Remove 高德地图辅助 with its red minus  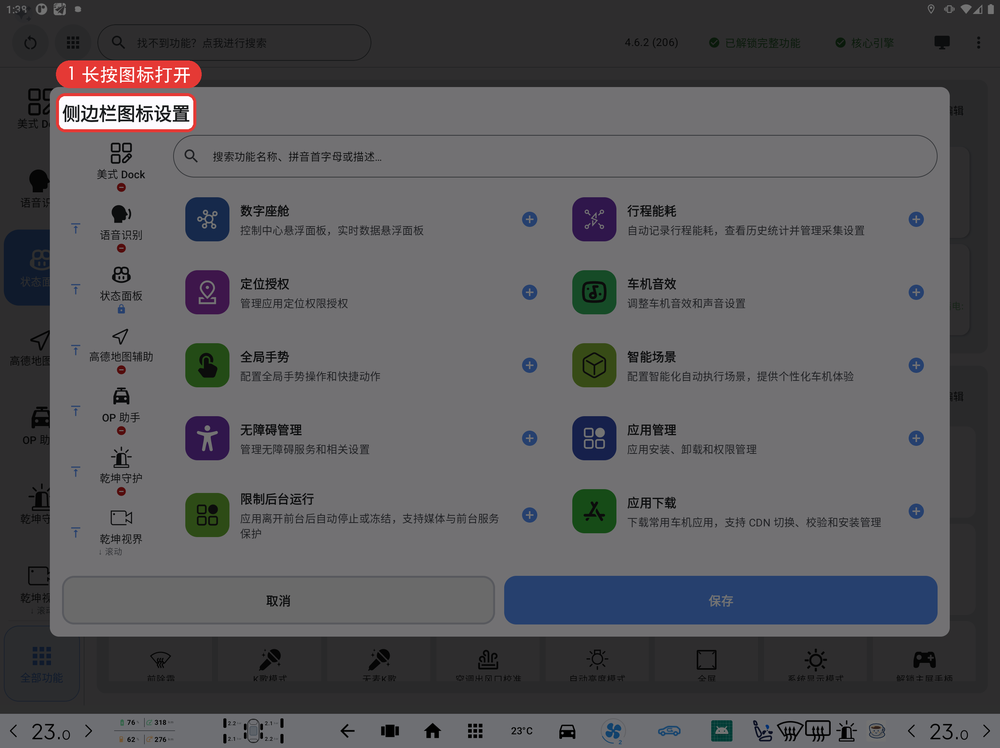click(121, 370)
